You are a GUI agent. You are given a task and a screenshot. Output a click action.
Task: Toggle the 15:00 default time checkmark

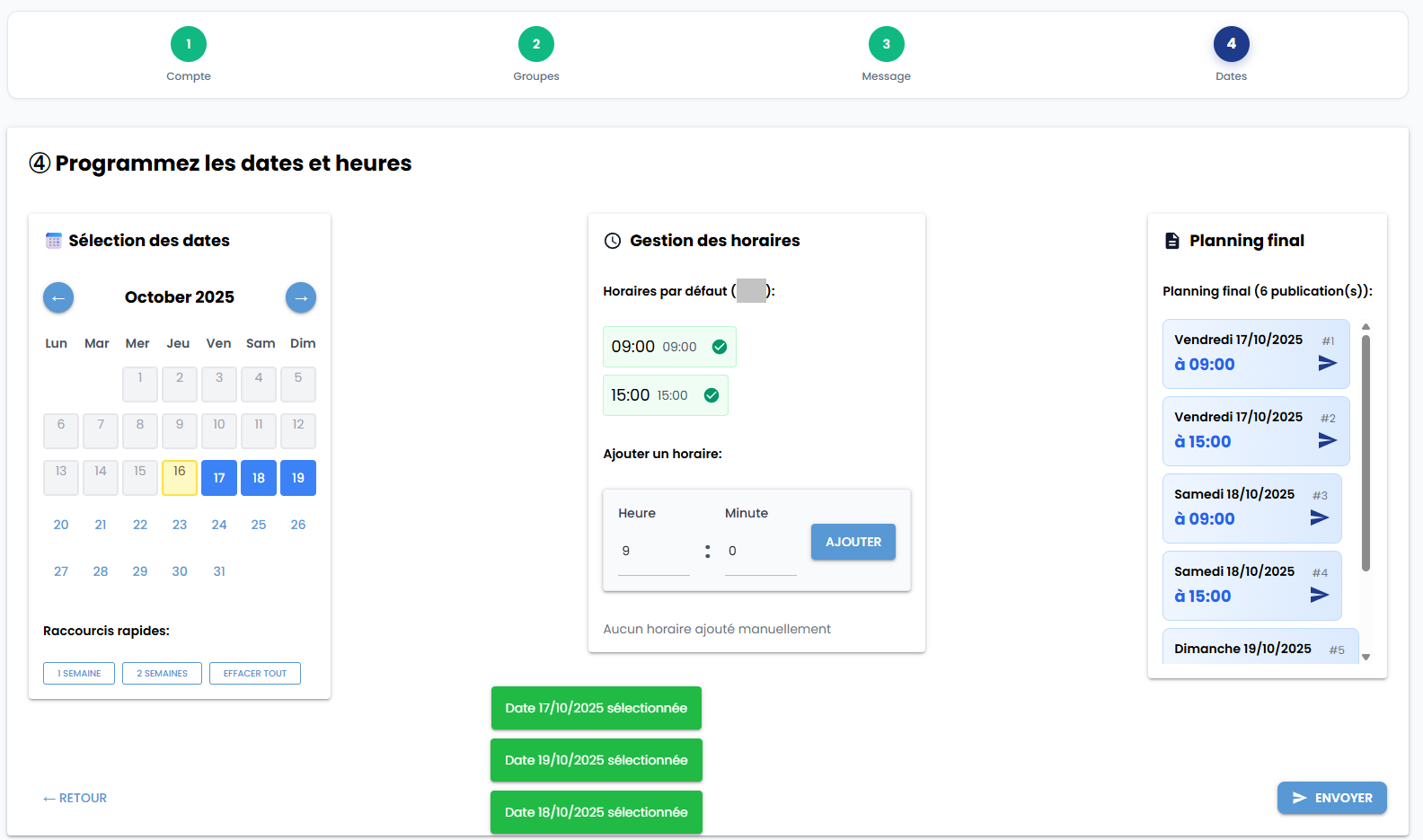pyautogui.click(x=711, y=395)
